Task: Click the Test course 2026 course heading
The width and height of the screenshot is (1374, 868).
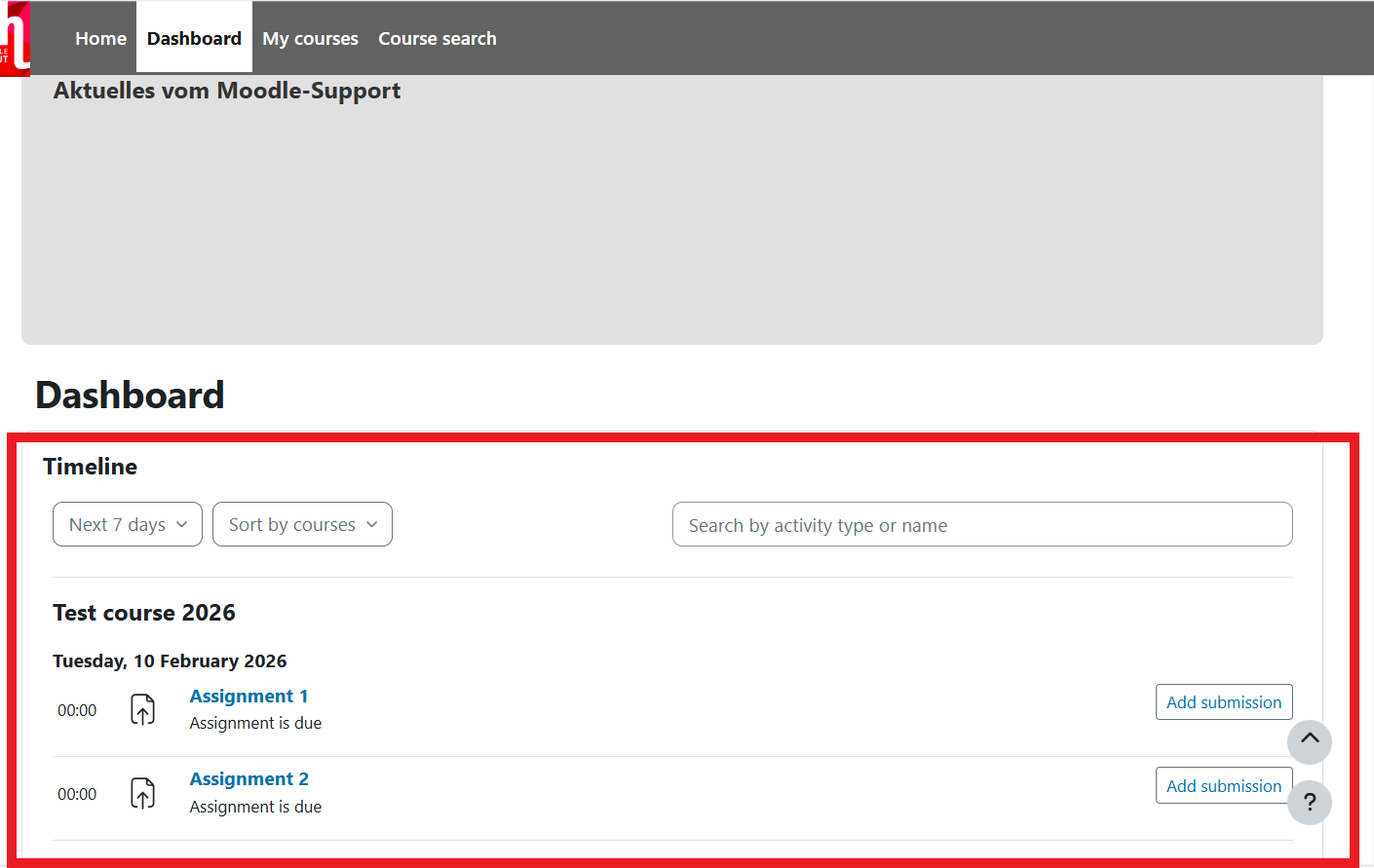Action: tap(144, 613)
